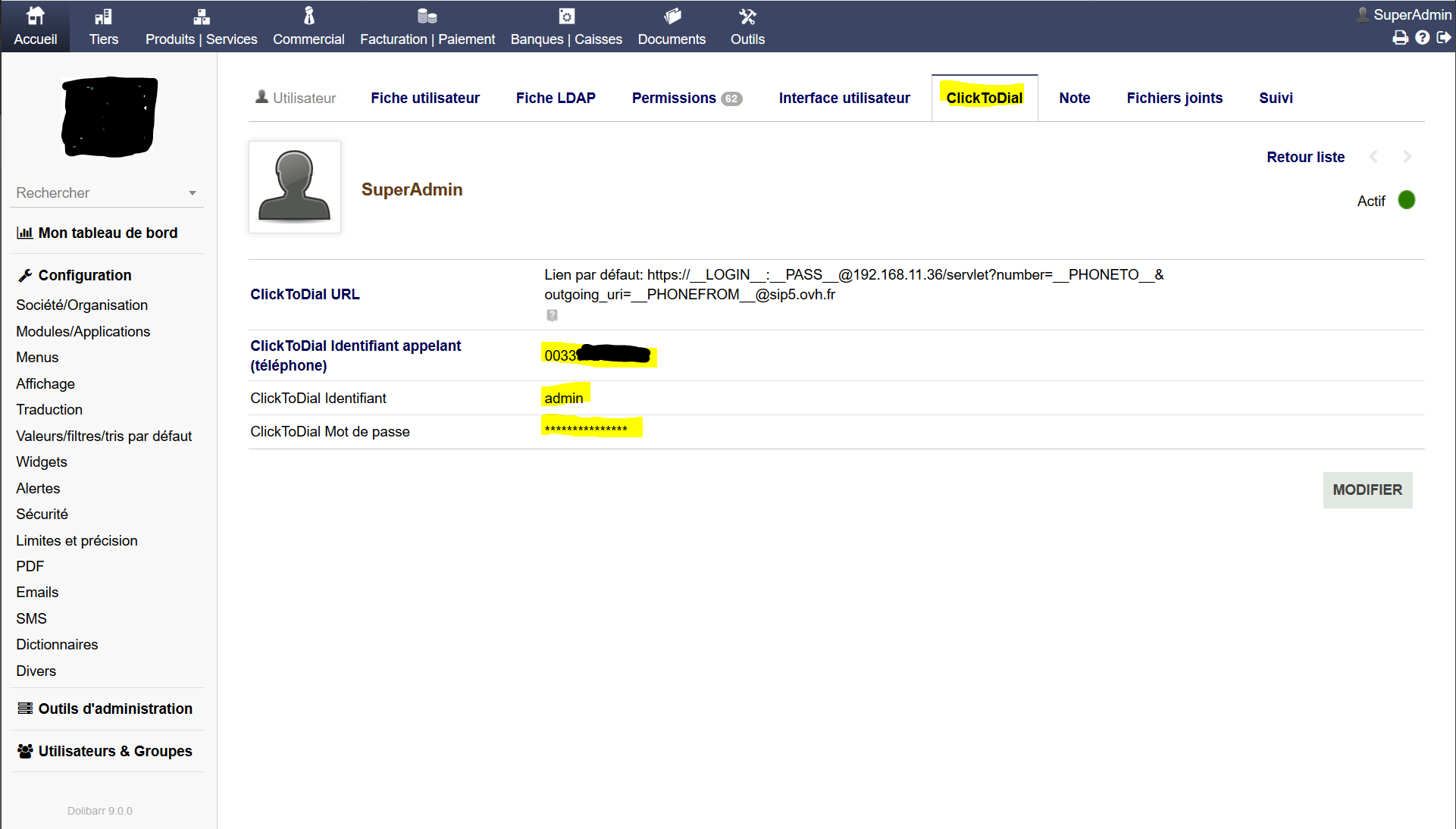Expand Utilisateurs & Groupes menu section
The image size is (1456, 829).
[114, 751]
